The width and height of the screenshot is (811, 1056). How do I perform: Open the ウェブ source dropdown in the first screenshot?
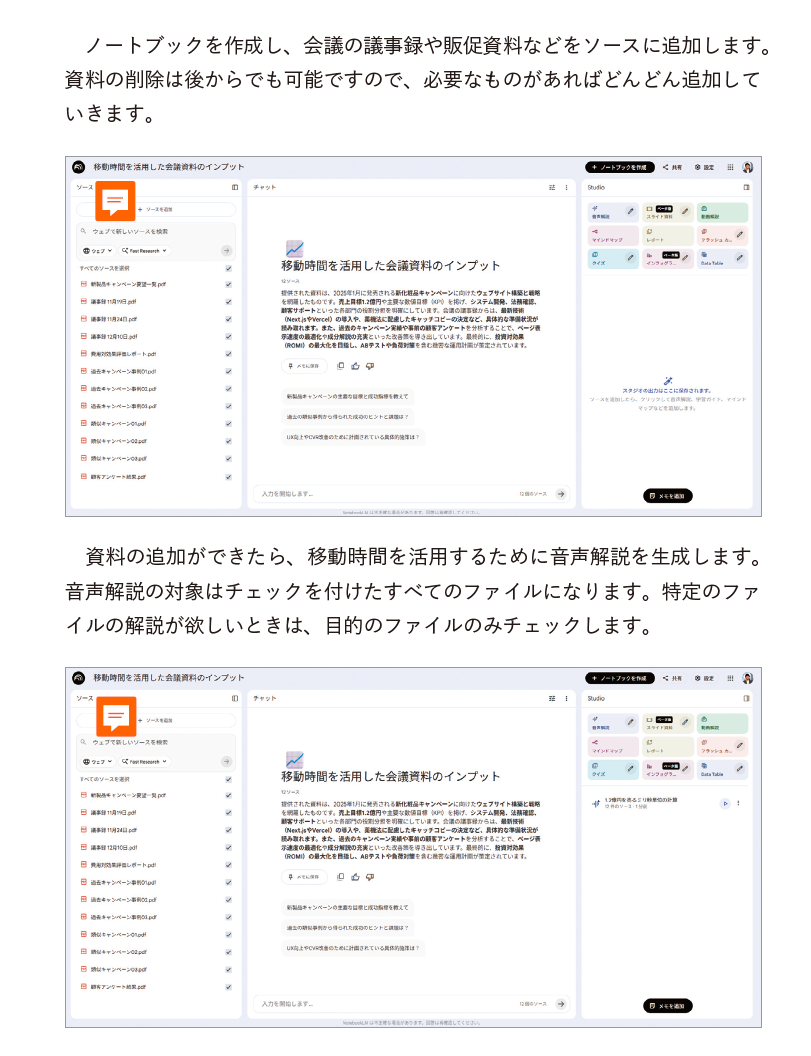(x=98, y=251)
